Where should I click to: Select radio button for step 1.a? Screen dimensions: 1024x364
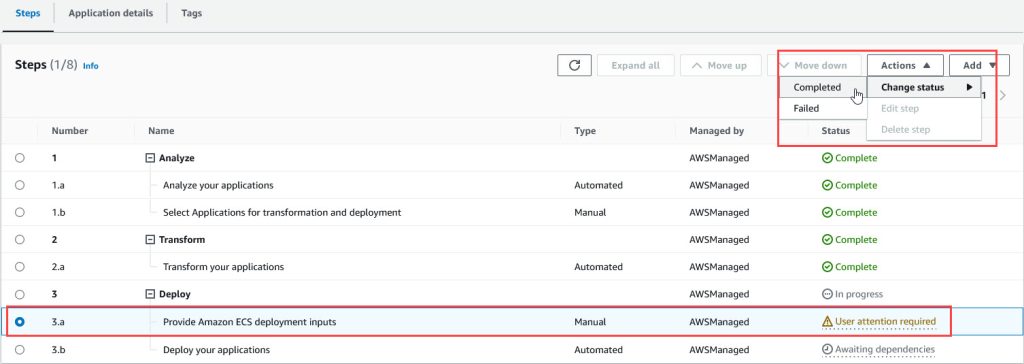point(20,185)
